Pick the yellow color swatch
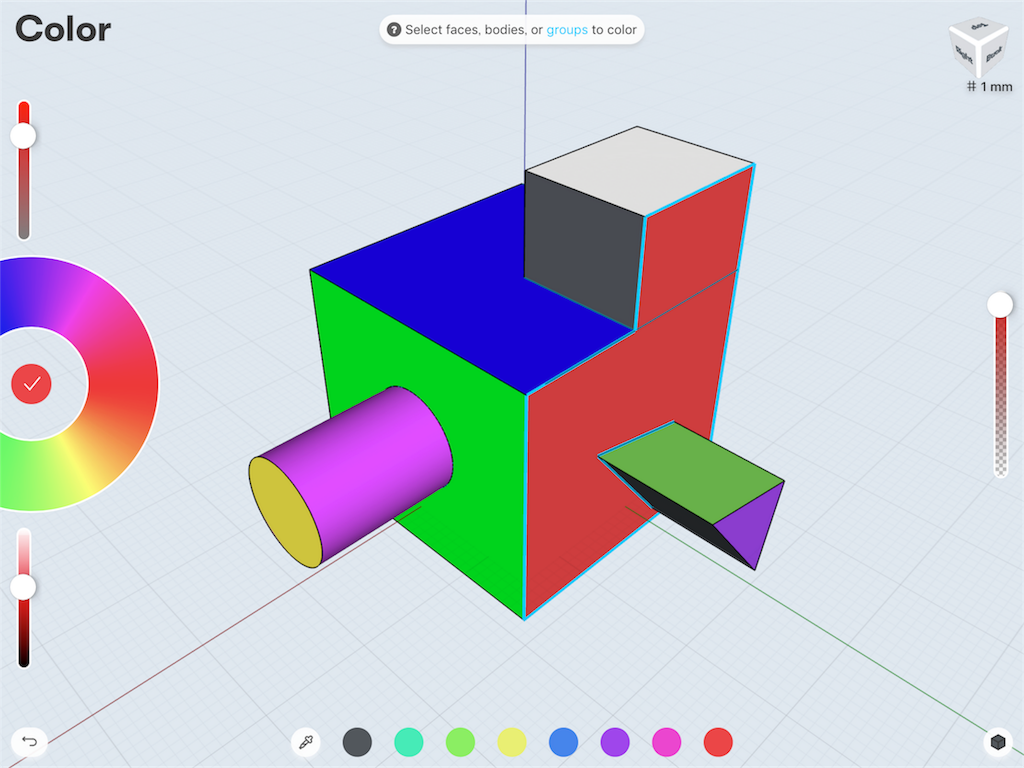 512,742
